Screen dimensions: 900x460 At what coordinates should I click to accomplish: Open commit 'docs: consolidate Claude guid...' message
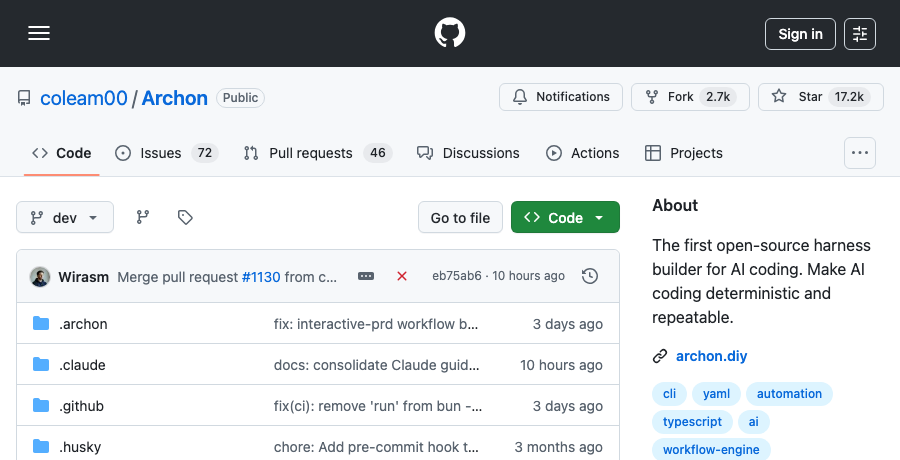377,365
